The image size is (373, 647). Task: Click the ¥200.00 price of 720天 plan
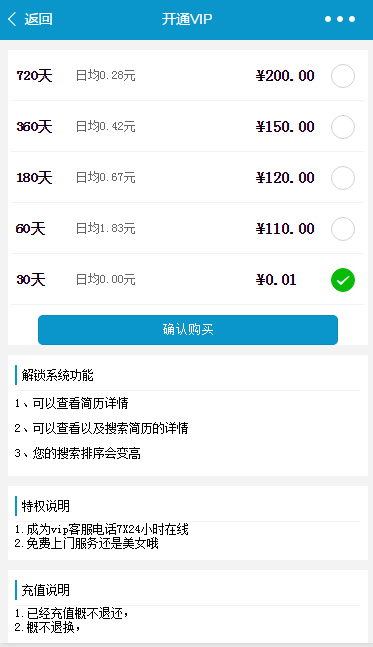285,76
